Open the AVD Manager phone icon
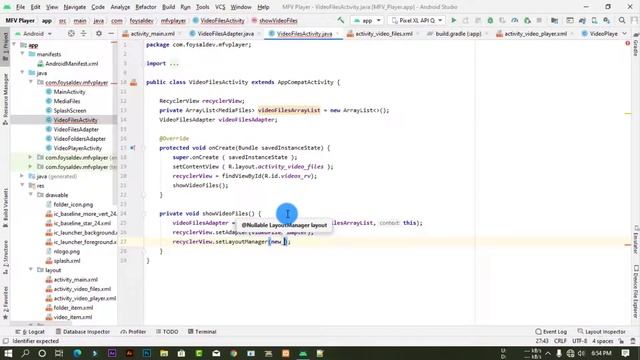The image size is (640, 360). pos(594,20)
